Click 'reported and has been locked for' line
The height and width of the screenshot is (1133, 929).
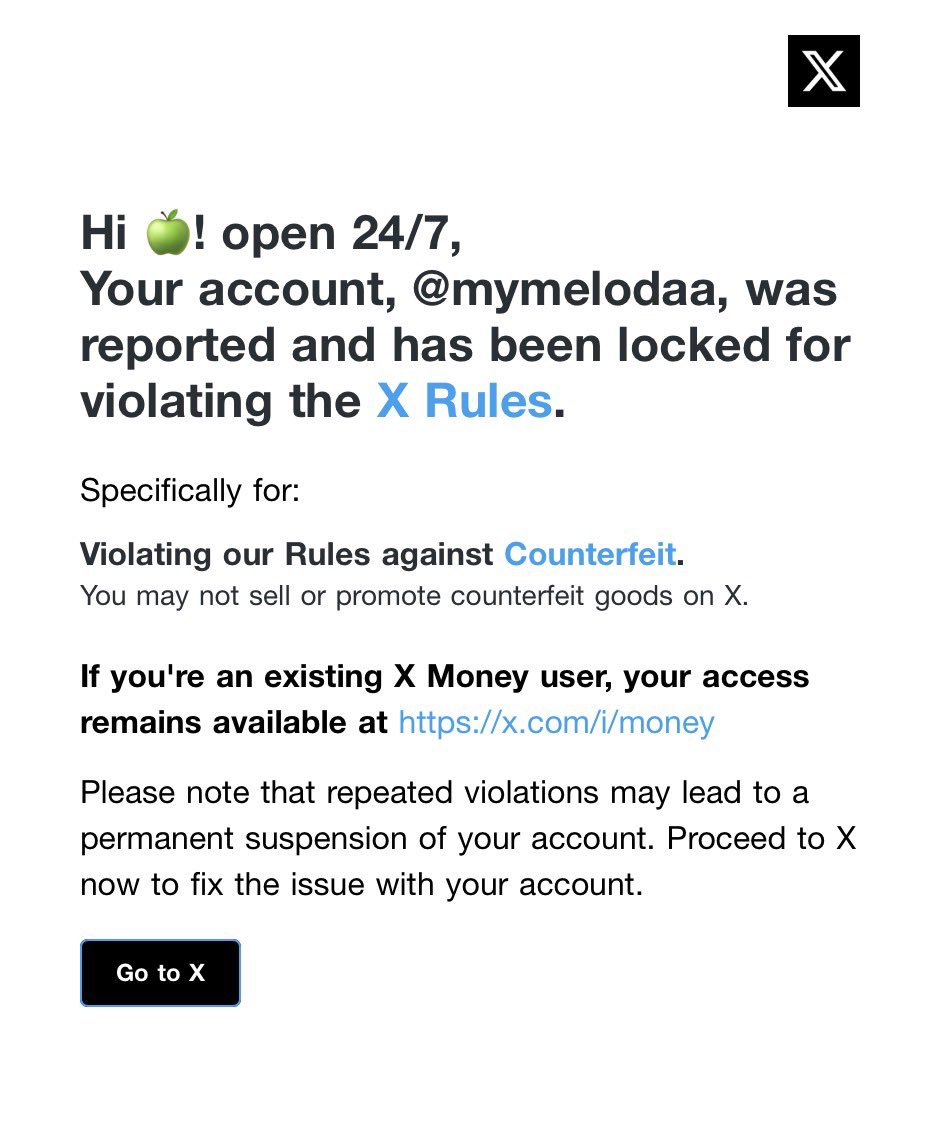pos(465,345)
